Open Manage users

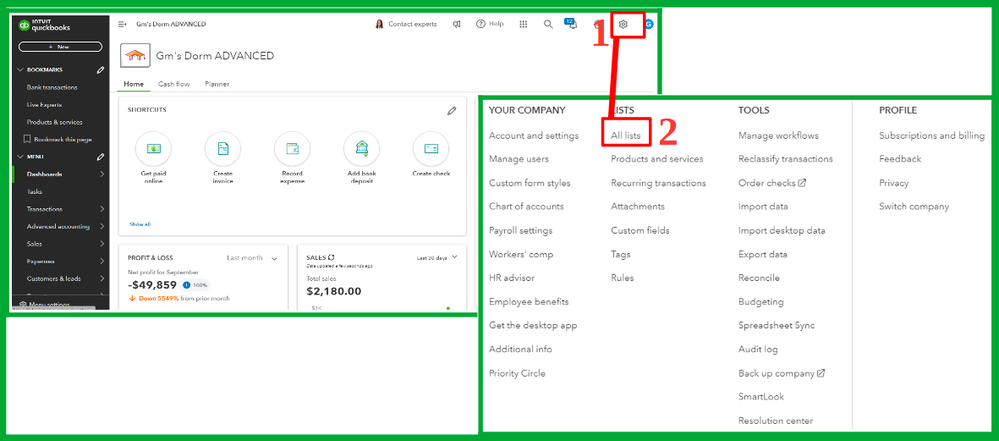click(x=519, y=159)
